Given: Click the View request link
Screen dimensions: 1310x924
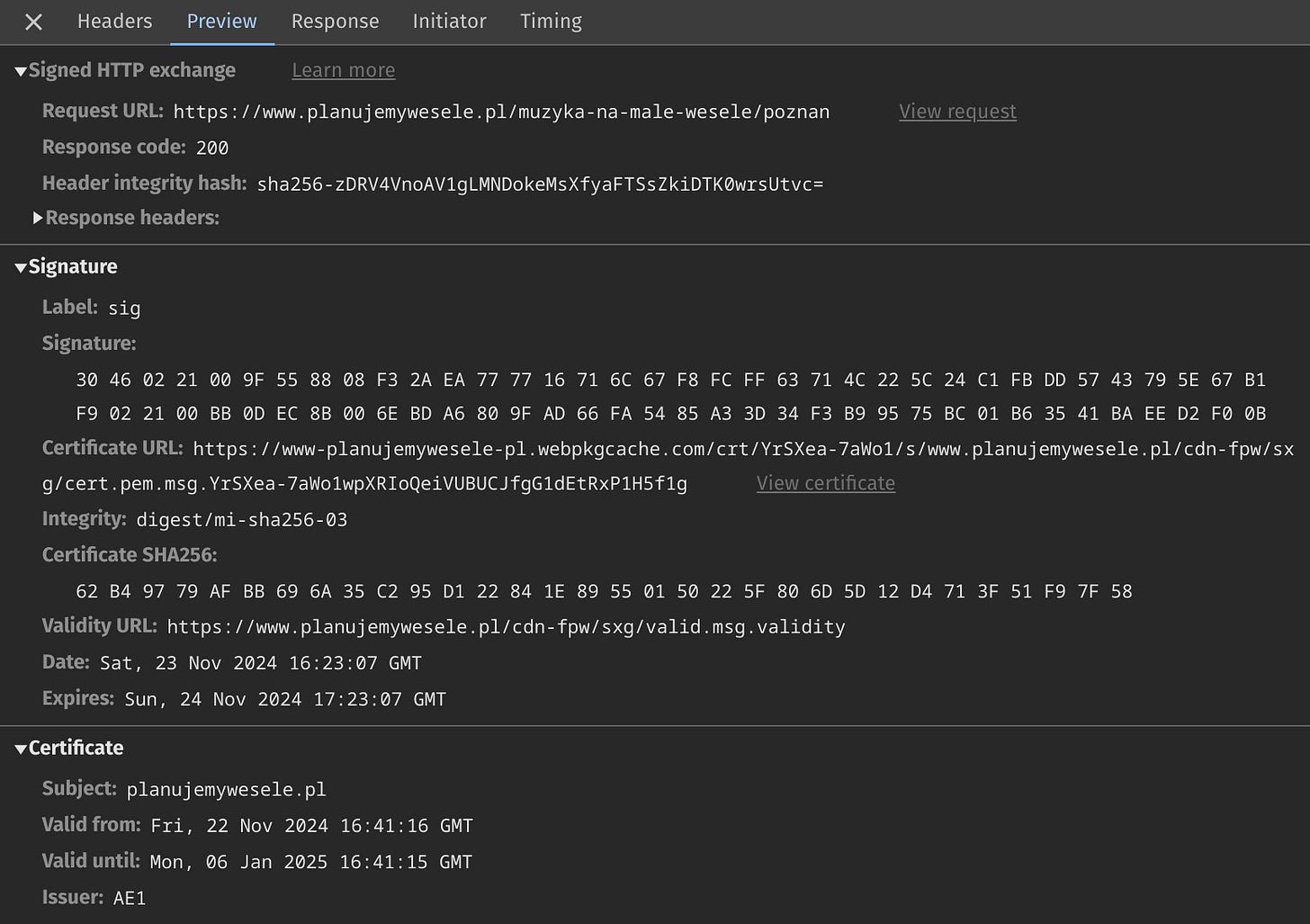Looking at the screenshot, I should coord(957,112).
